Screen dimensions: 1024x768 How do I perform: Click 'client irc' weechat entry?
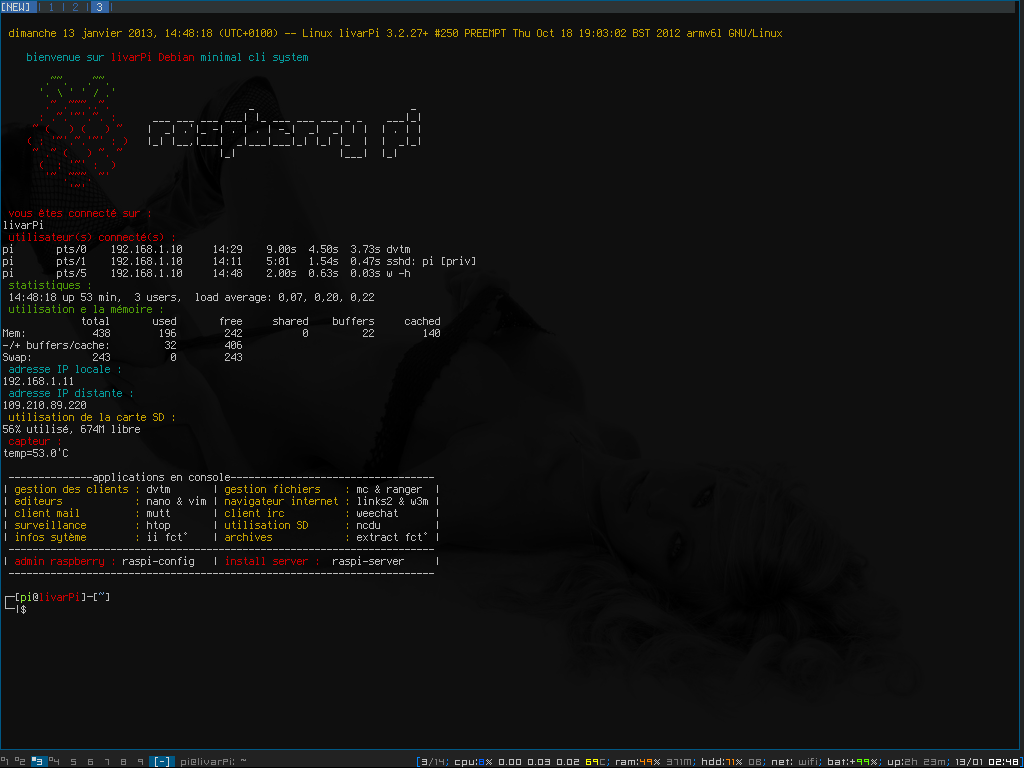(x=311, y=513)
